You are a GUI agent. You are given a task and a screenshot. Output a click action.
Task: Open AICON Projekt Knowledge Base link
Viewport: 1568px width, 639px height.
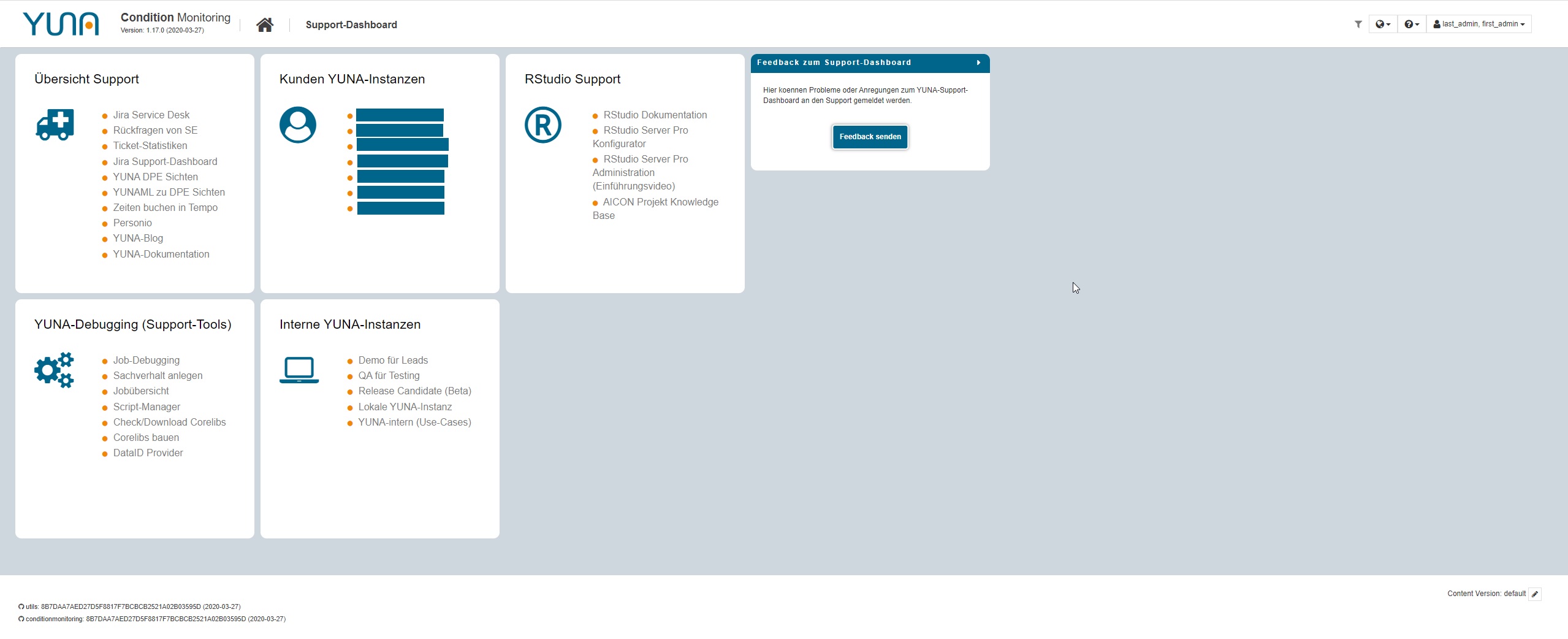pyautogui.click(x=656, y=209)
